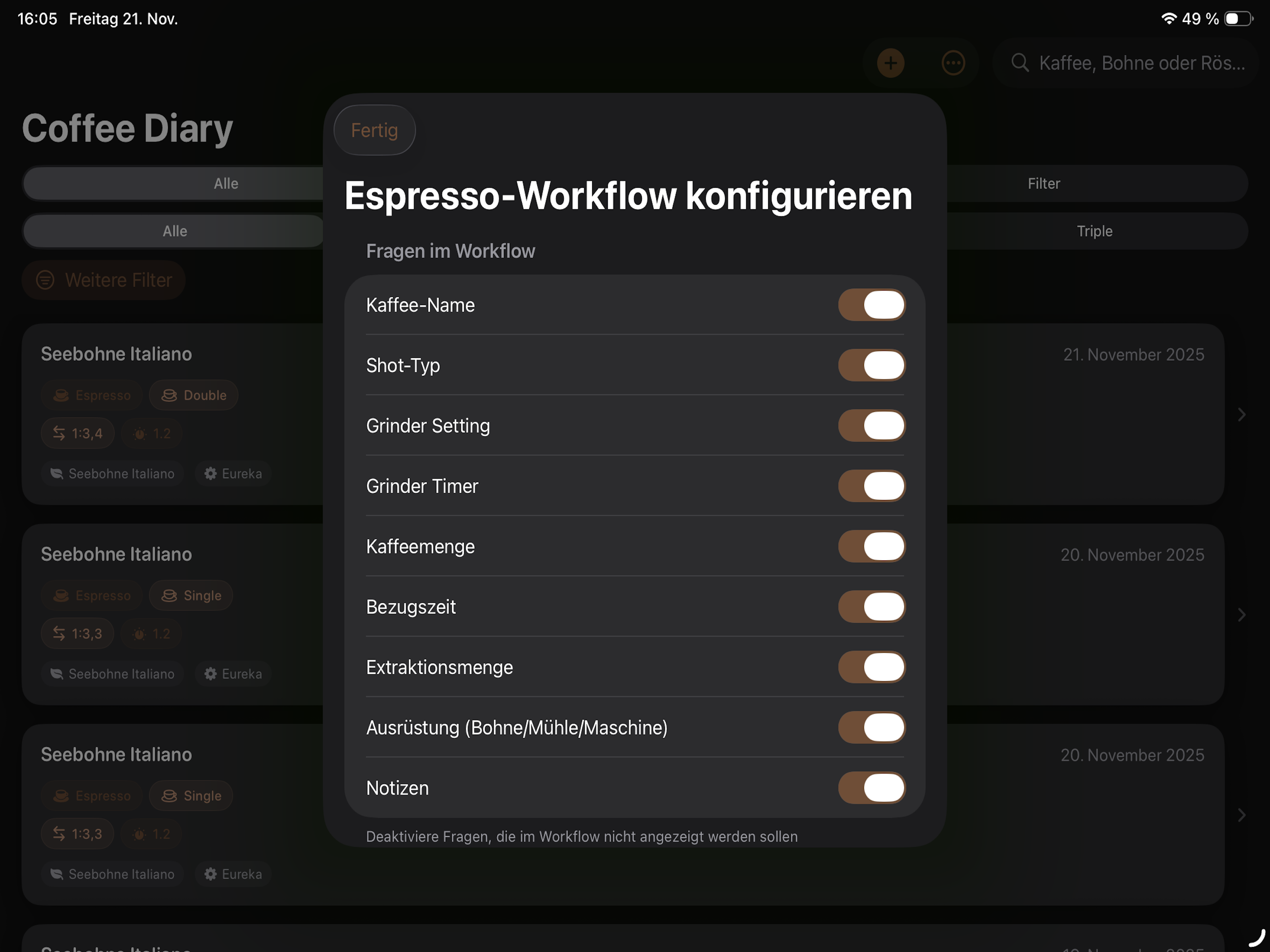Toggle the Extraktionsmenge switch
The image size is (1270, 952).
click(x=872, y=667)
